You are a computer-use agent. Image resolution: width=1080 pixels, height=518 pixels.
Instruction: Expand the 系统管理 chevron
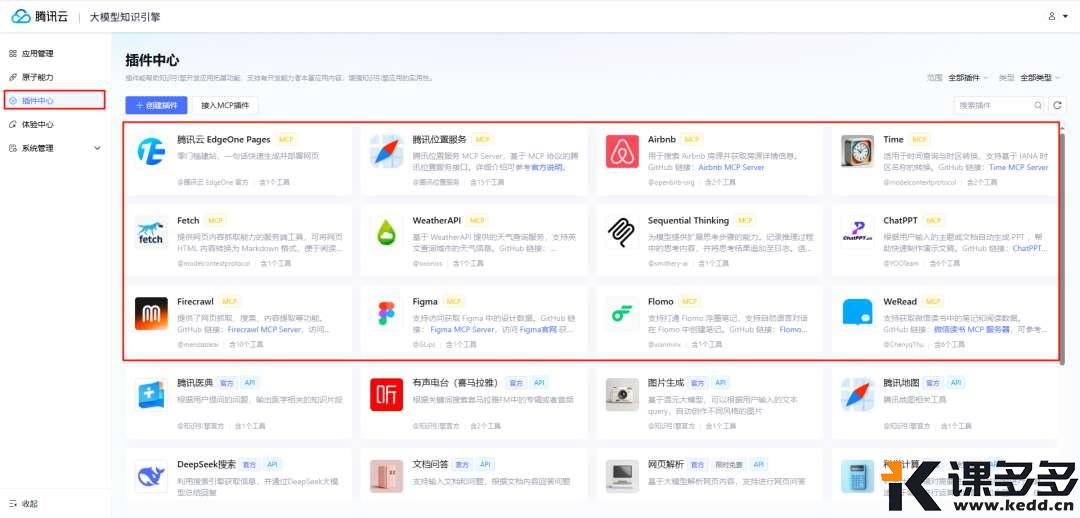point(97,148)
